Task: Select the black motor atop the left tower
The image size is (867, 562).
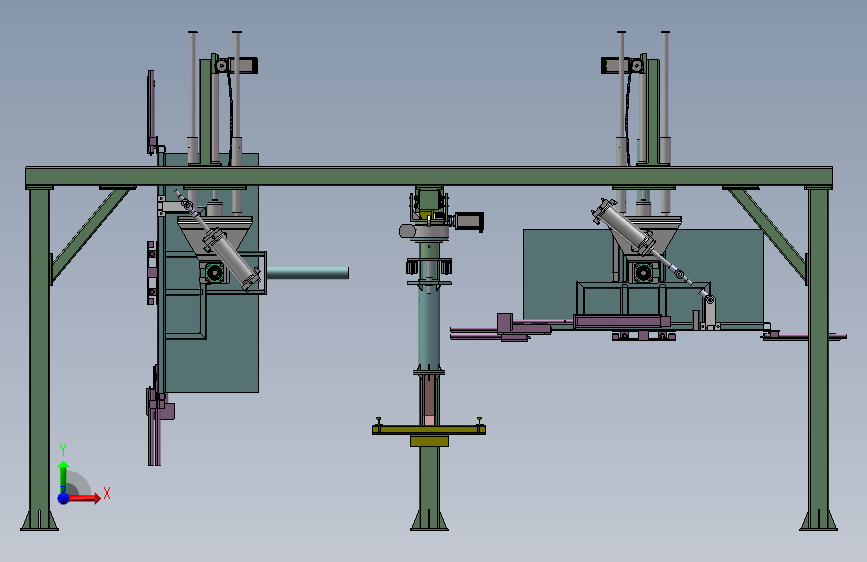Action: click(242, 65)
